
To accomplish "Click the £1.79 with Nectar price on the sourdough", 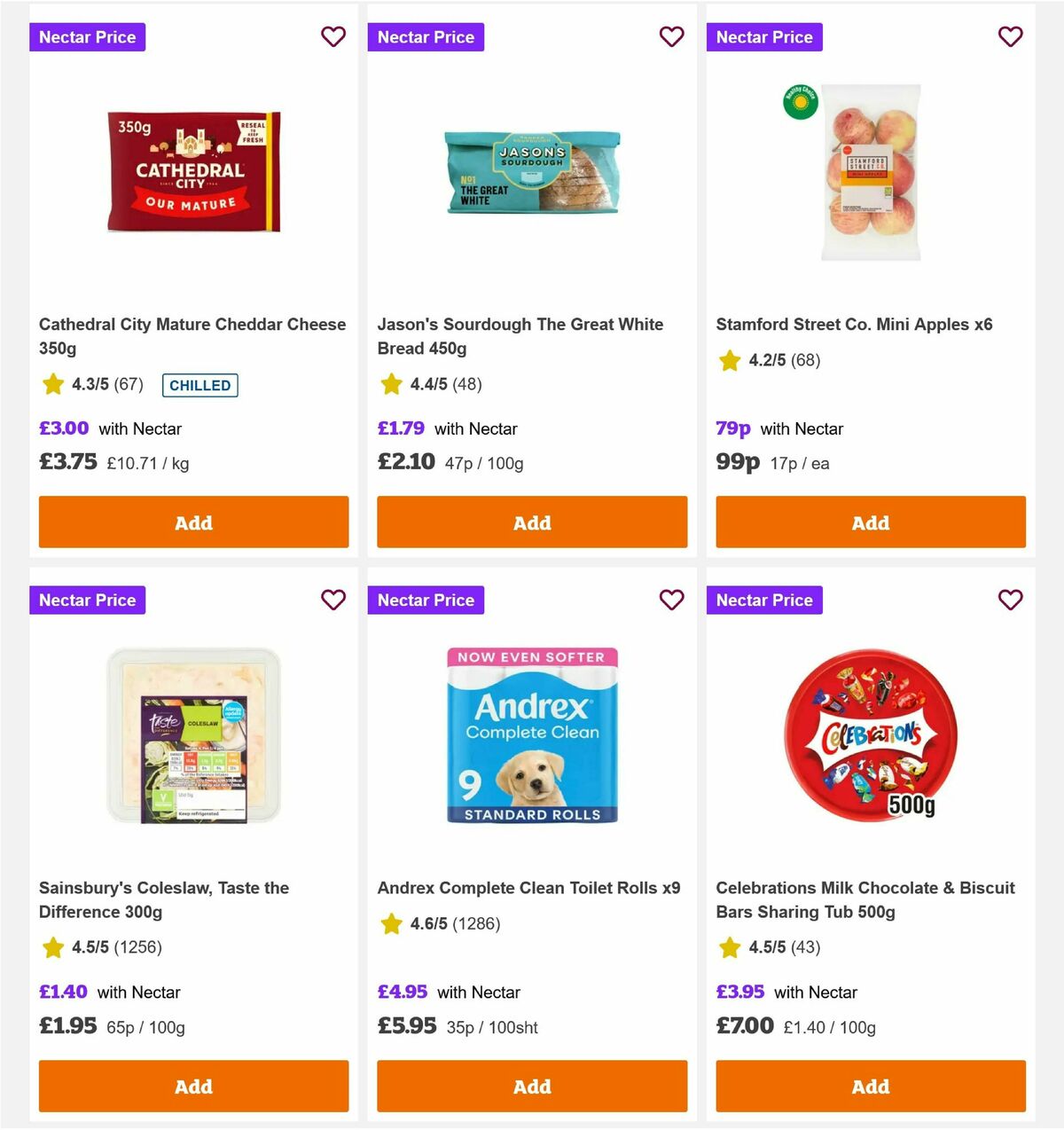I will coord(401,428).
